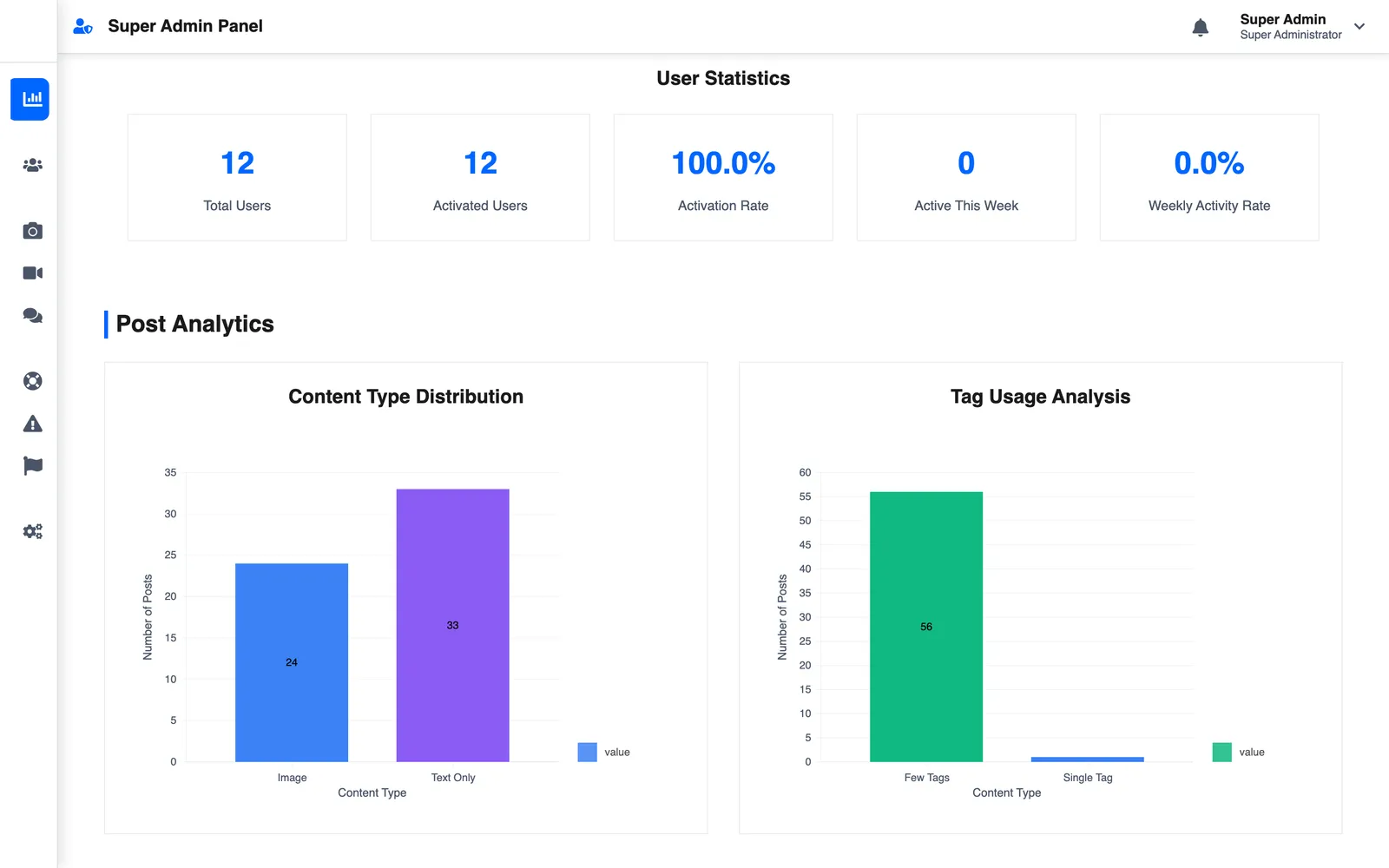Screen dimensions: 1389x868
Task: Open the settings gears sidebar icon
Action: (x=32, y=531)
